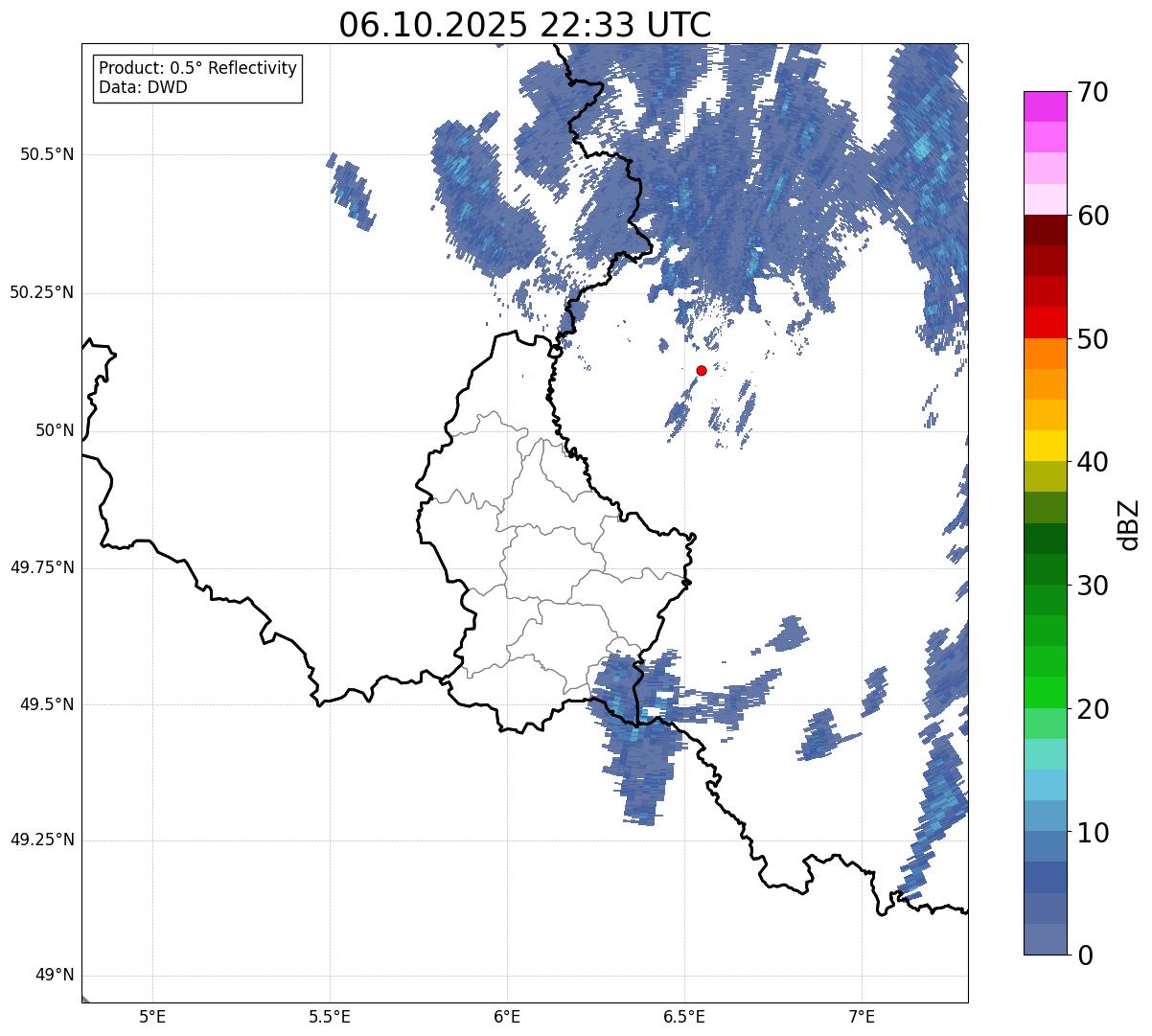Click the longitude label "5.5°E"

[x=330, y=1017]
